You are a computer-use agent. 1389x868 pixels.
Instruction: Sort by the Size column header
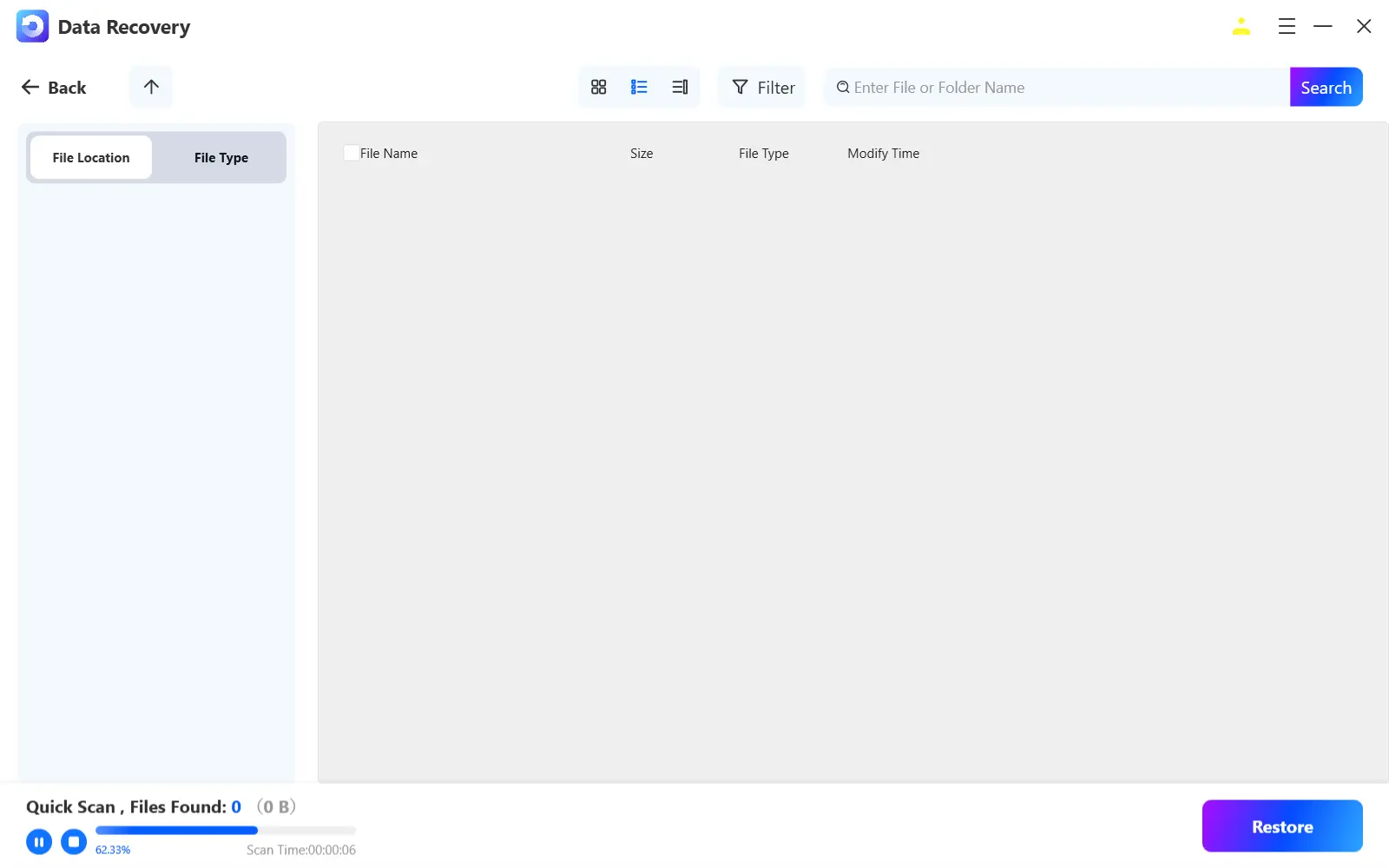642,154
